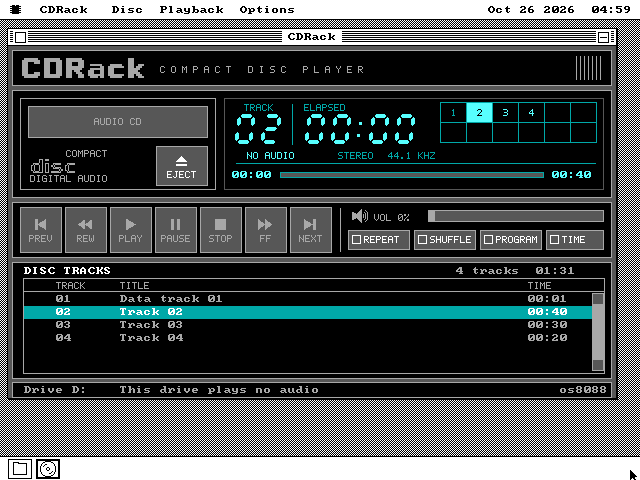
Task: Click the Compact Disc Digital Audio logo
Action: 69,166
